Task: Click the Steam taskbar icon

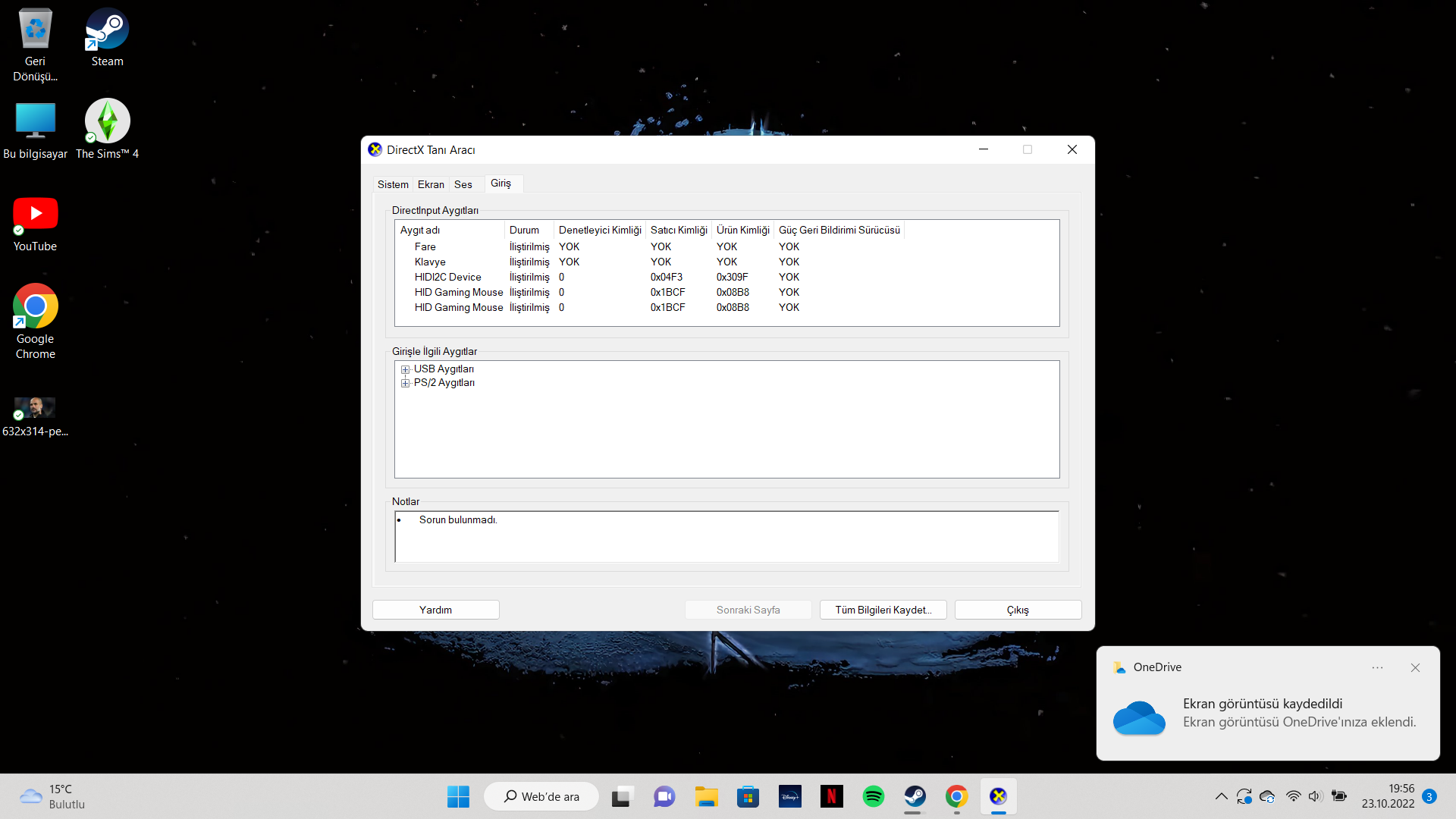Action: click(x=915, y=796)
